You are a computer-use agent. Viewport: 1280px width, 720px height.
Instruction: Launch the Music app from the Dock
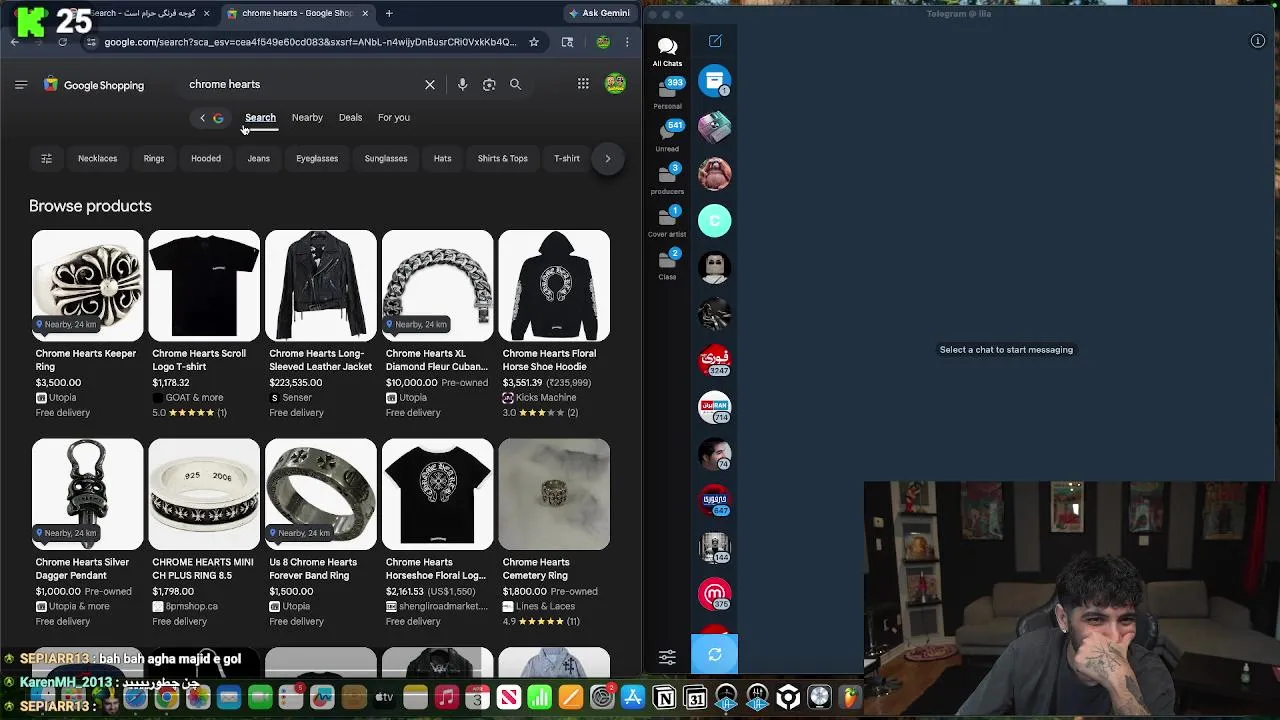point(447,697)
